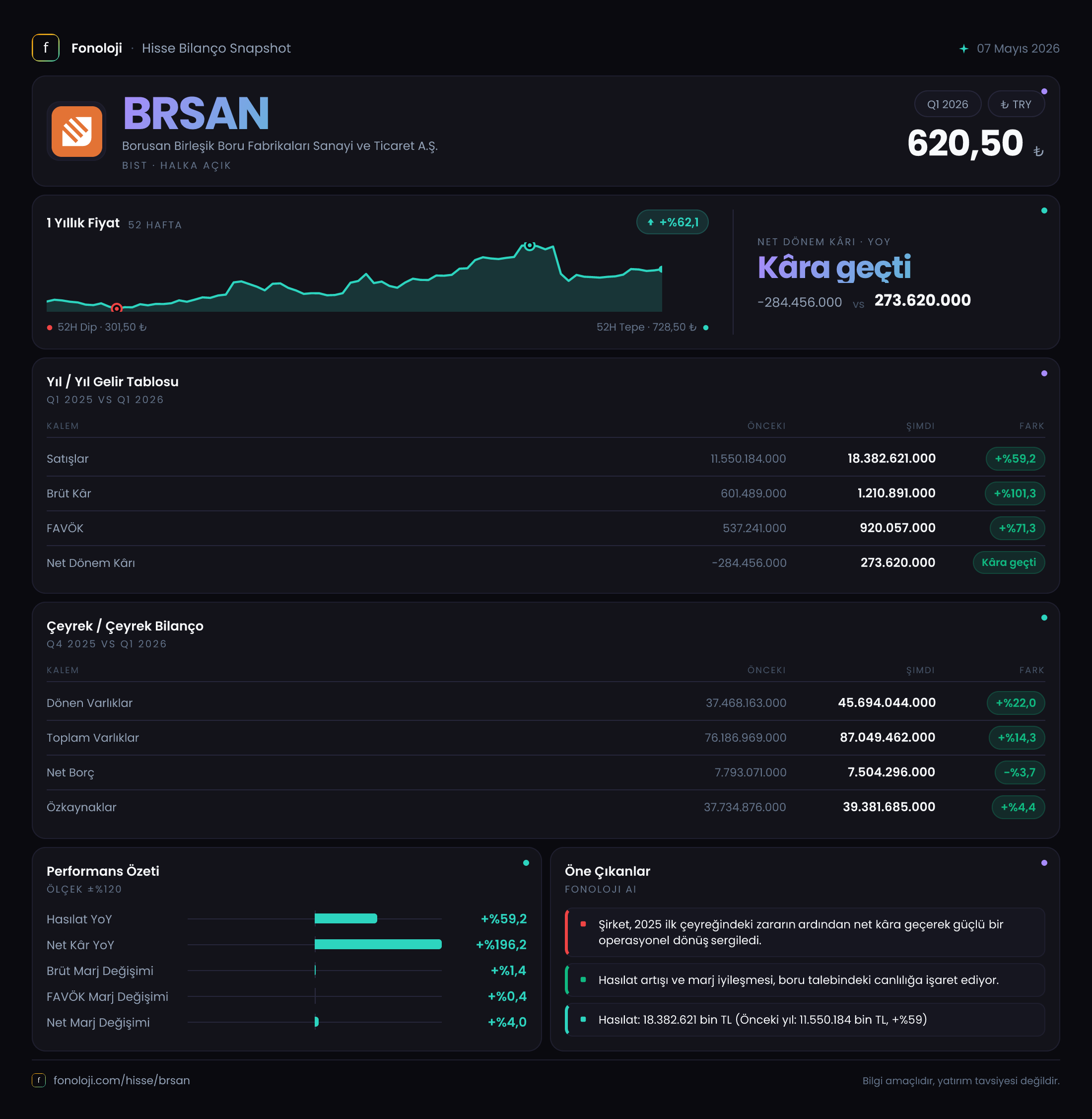Click the 1 Yıllık Fiyat chart title

point(83,223)
